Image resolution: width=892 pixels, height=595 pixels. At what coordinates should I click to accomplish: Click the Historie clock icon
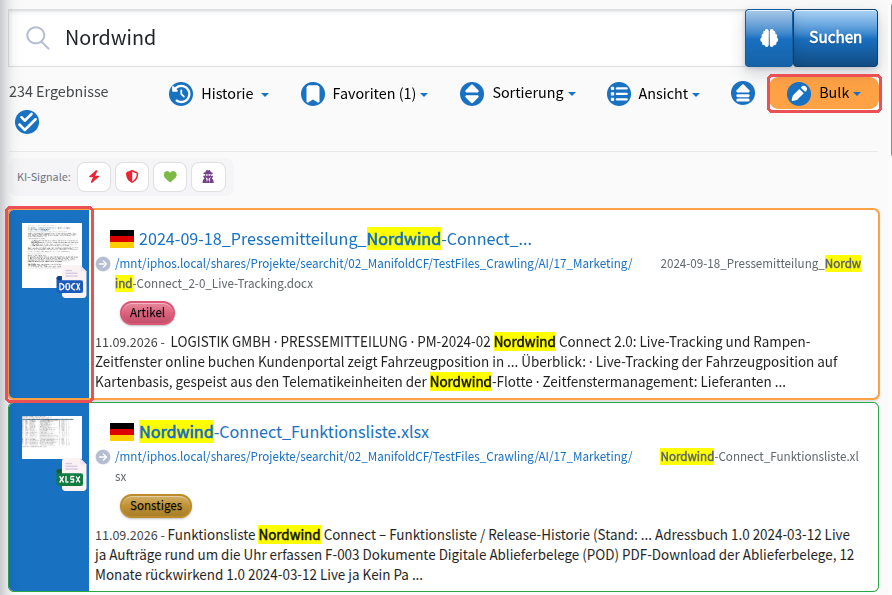181,94
